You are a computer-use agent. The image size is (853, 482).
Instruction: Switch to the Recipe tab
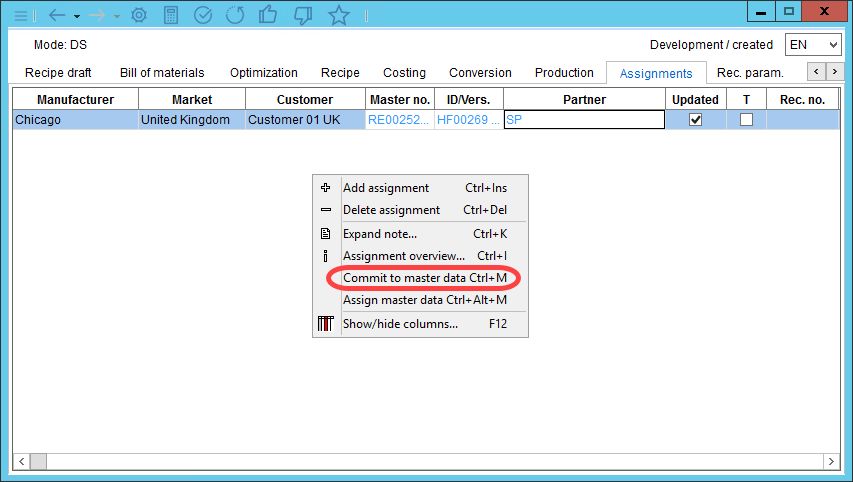click(x=340, y=73)
